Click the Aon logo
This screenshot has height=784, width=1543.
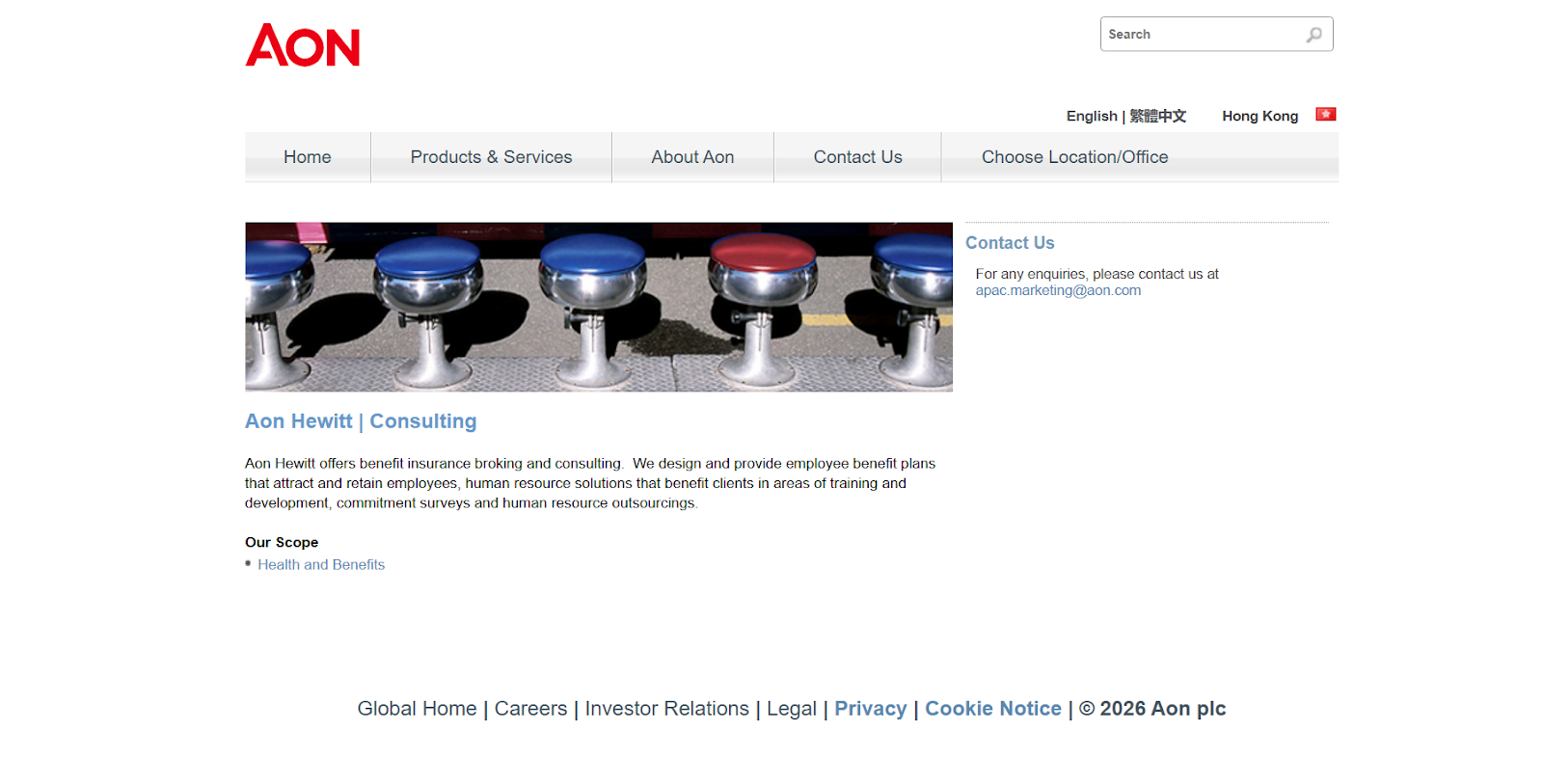303,45
